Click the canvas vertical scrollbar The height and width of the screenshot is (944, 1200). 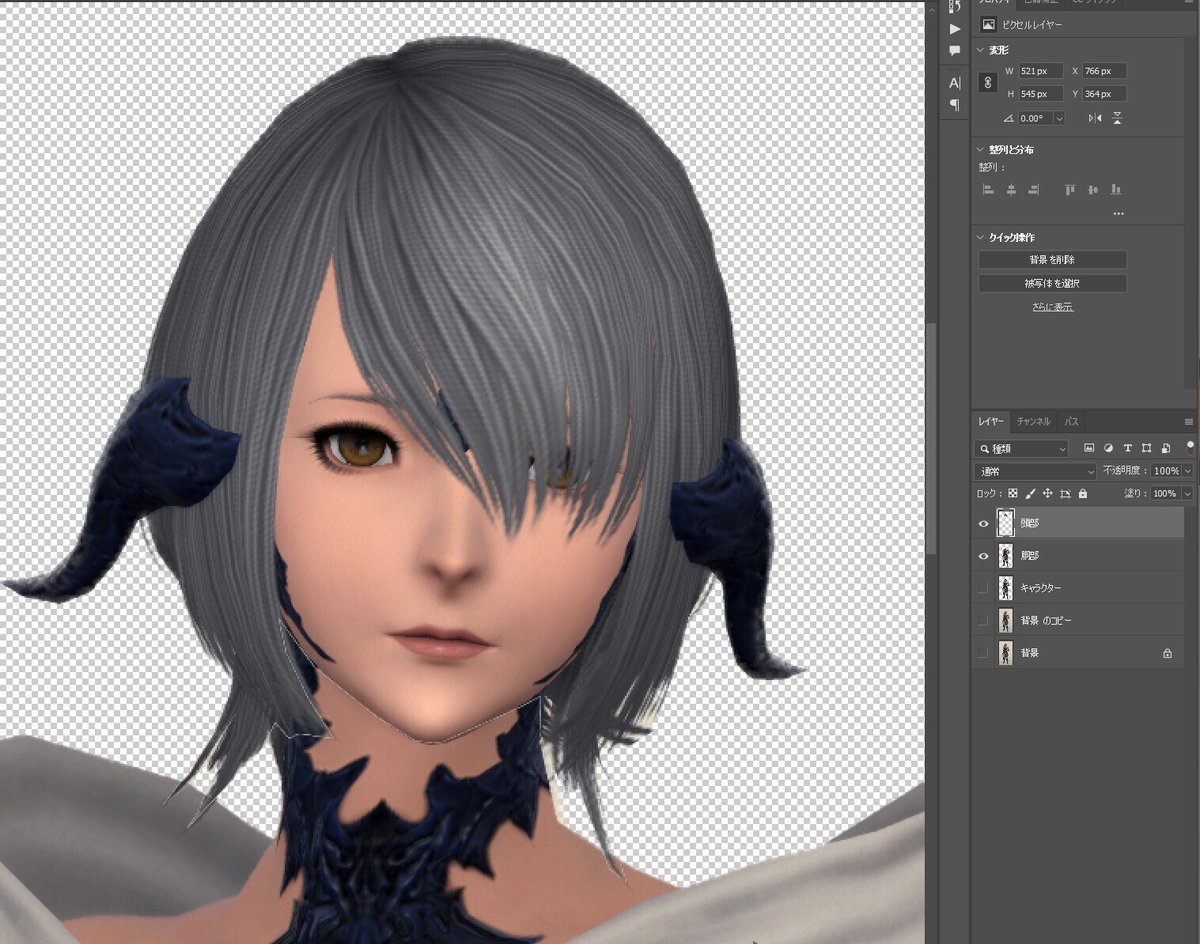(932, 440)
